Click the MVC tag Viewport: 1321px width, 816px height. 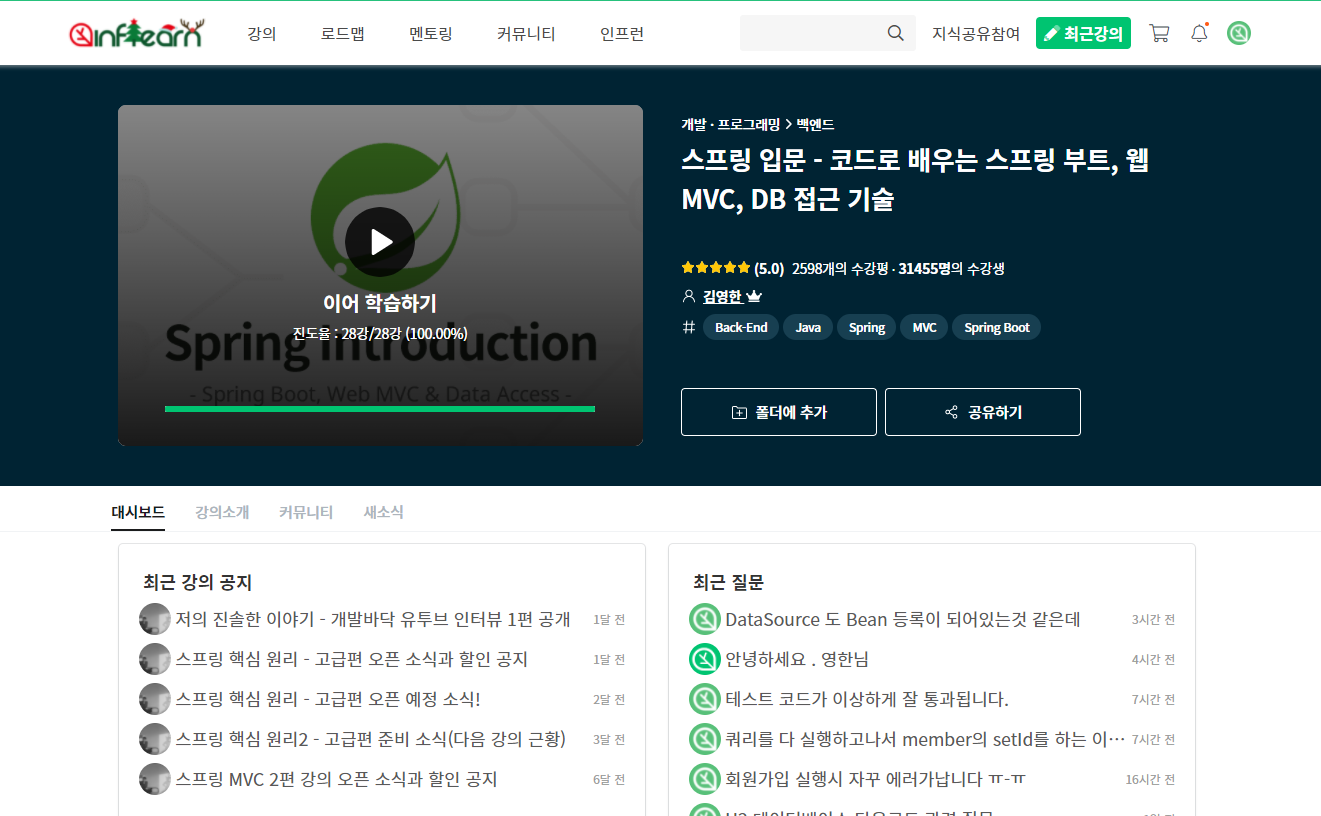point(925,327)
